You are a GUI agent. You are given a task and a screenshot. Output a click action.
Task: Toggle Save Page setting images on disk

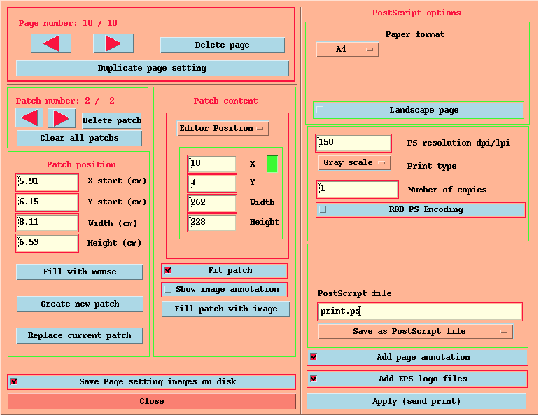tap(151, 382)
